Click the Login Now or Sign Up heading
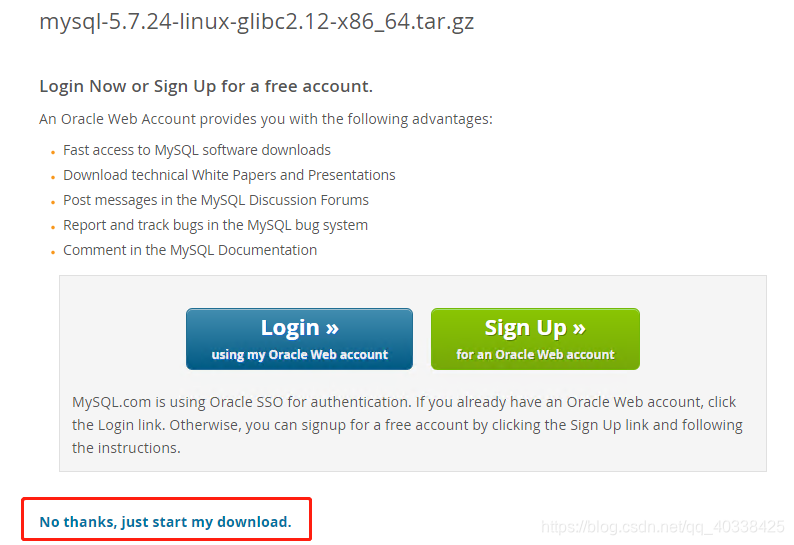 point(206,86)
